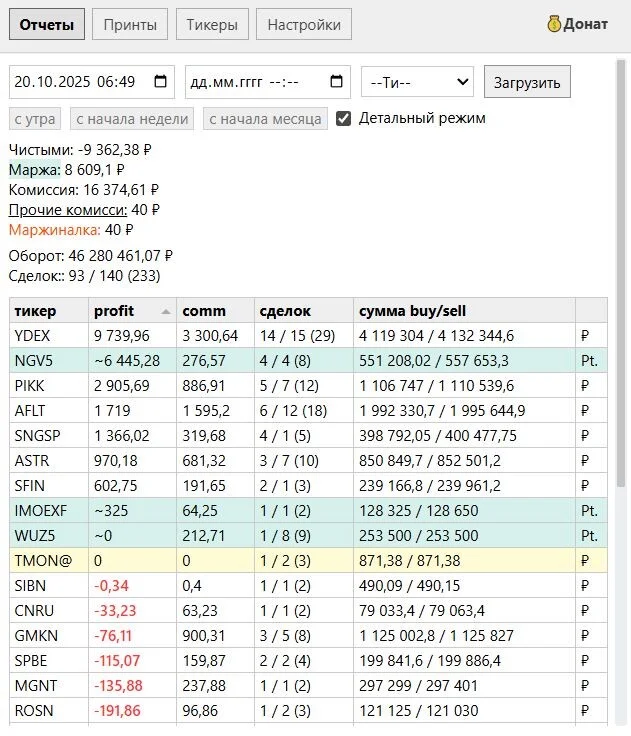Sort by сумма buy/sell header
Viewport: 631px width, 736px height.
coord(464,310)
